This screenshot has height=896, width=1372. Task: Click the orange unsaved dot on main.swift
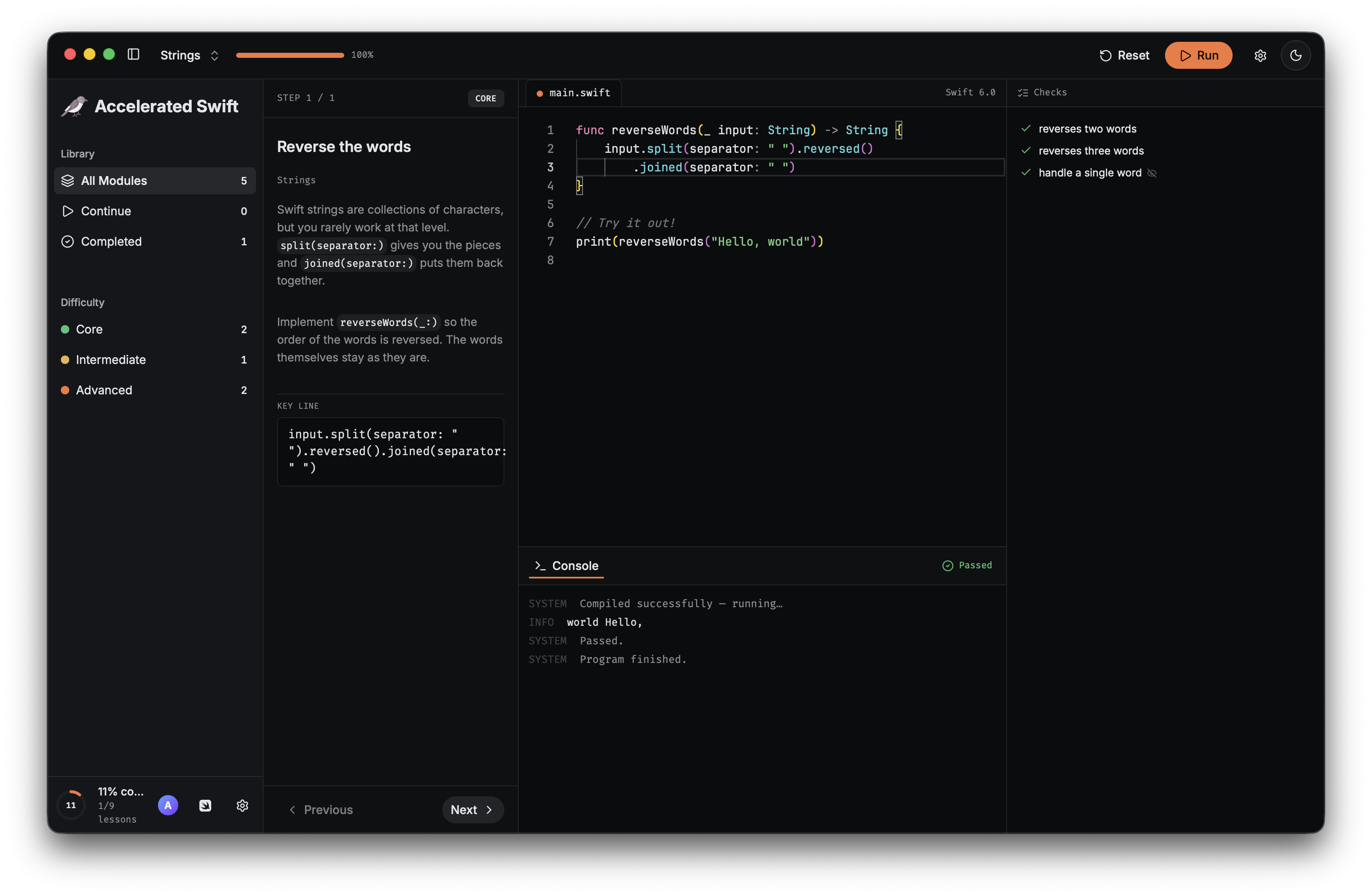[x=539, y=93]
